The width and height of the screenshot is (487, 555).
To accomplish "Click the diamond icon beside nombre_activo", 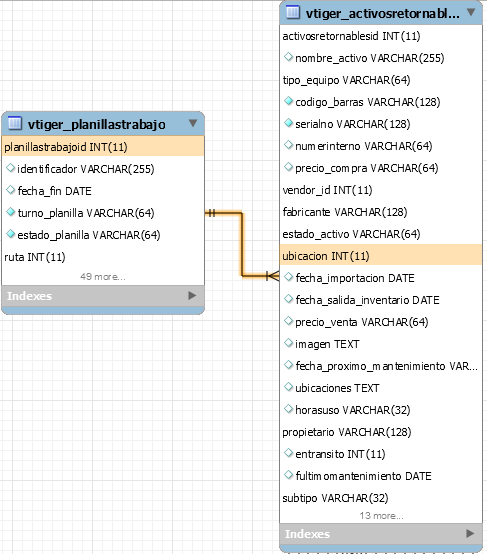I will 289,57.
